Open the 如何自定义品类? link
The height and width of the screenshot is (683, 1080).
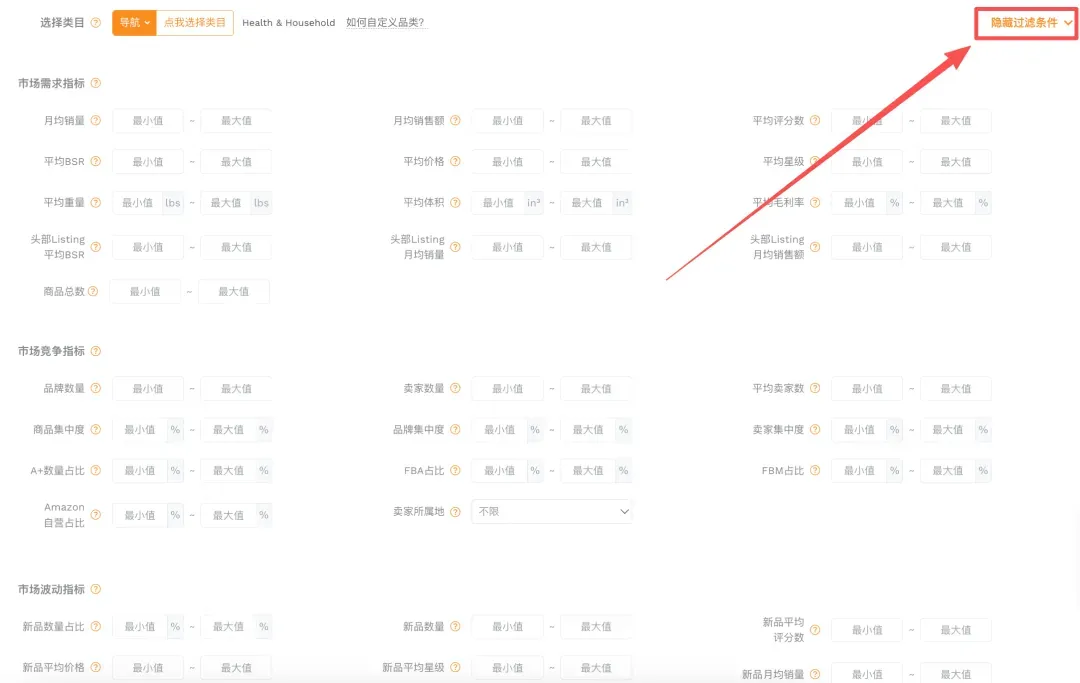coord(386,23)
